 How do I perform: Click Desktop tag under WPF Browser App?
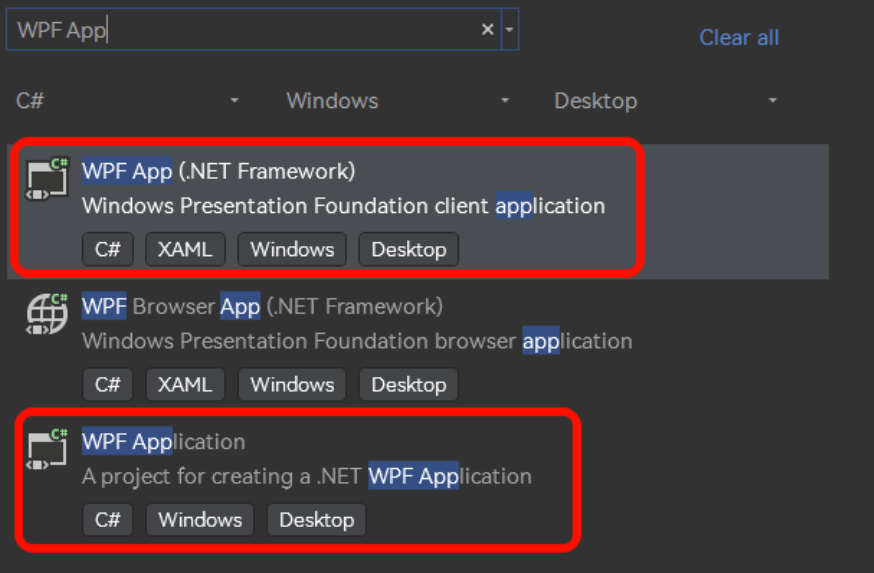click(x=409, y=385)
